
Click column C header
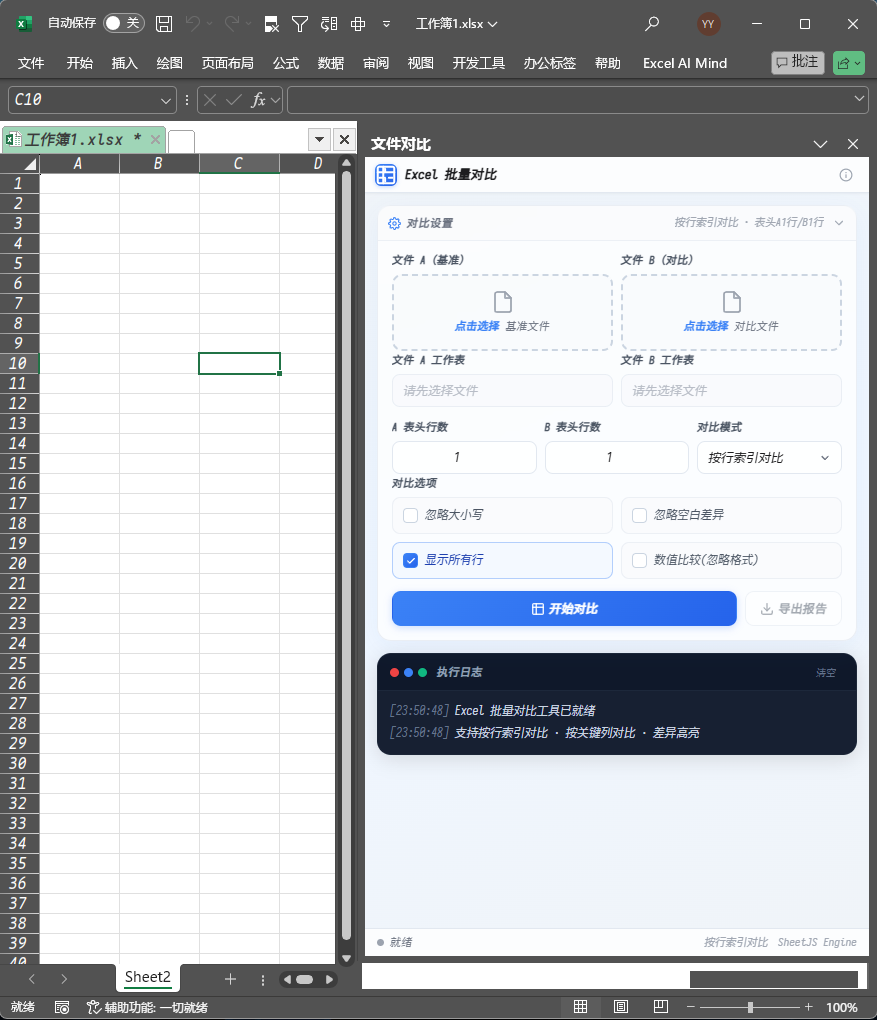point(239,164)
